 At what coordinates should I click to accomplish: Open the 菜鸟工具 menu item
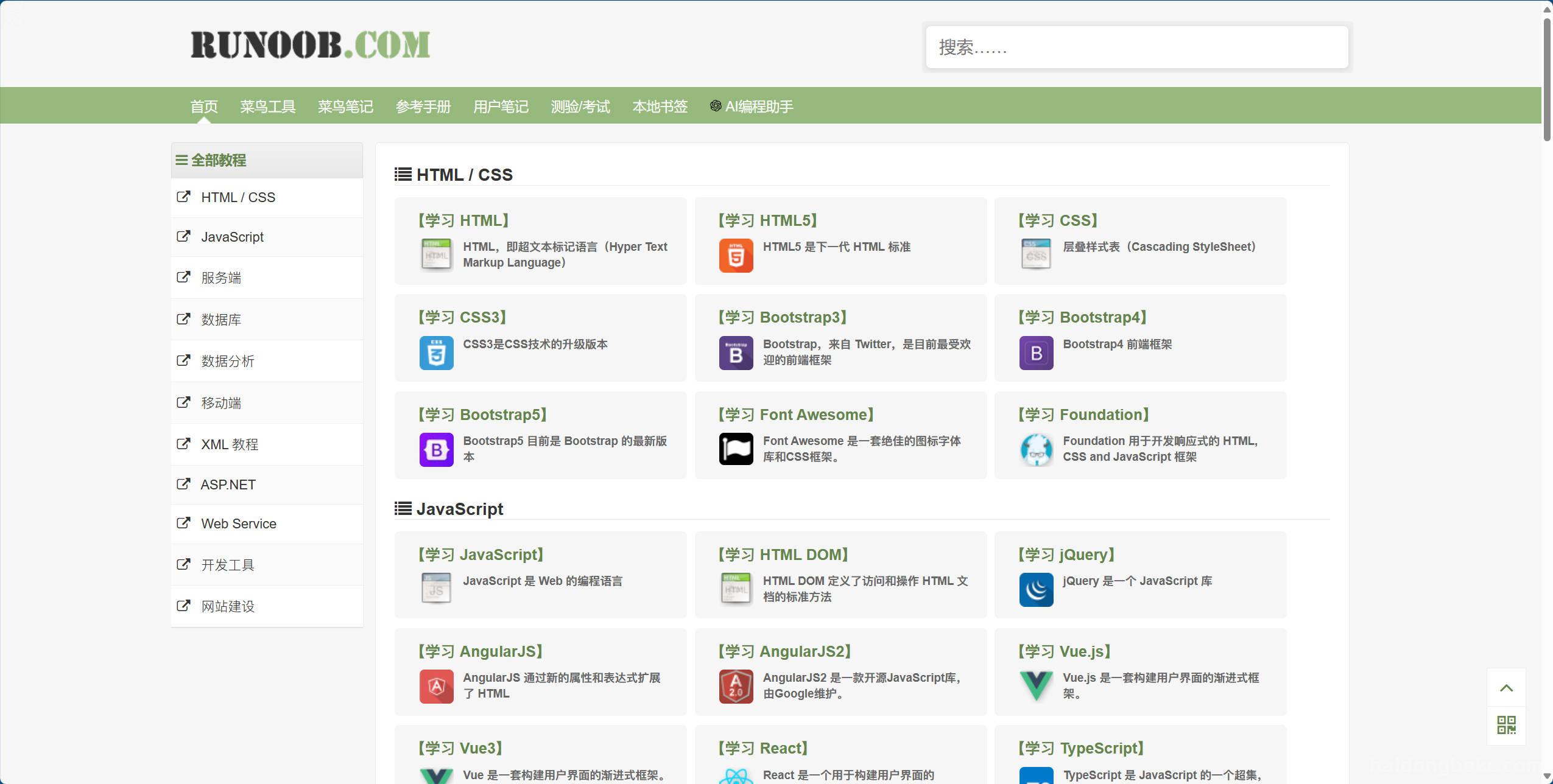(267, 107)
